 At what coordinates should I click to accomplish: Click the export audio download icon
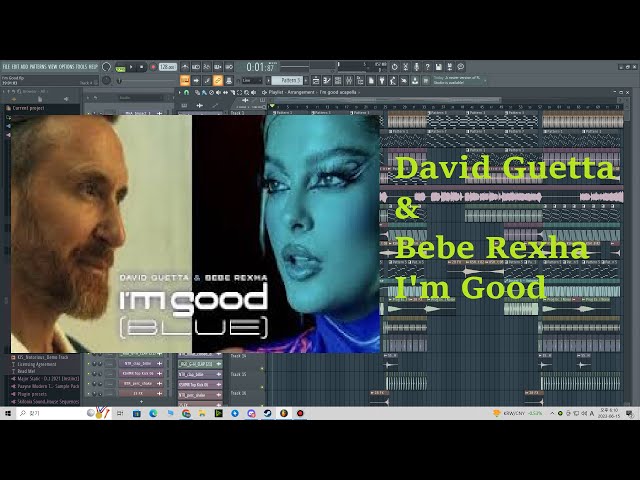pos(414,80)
